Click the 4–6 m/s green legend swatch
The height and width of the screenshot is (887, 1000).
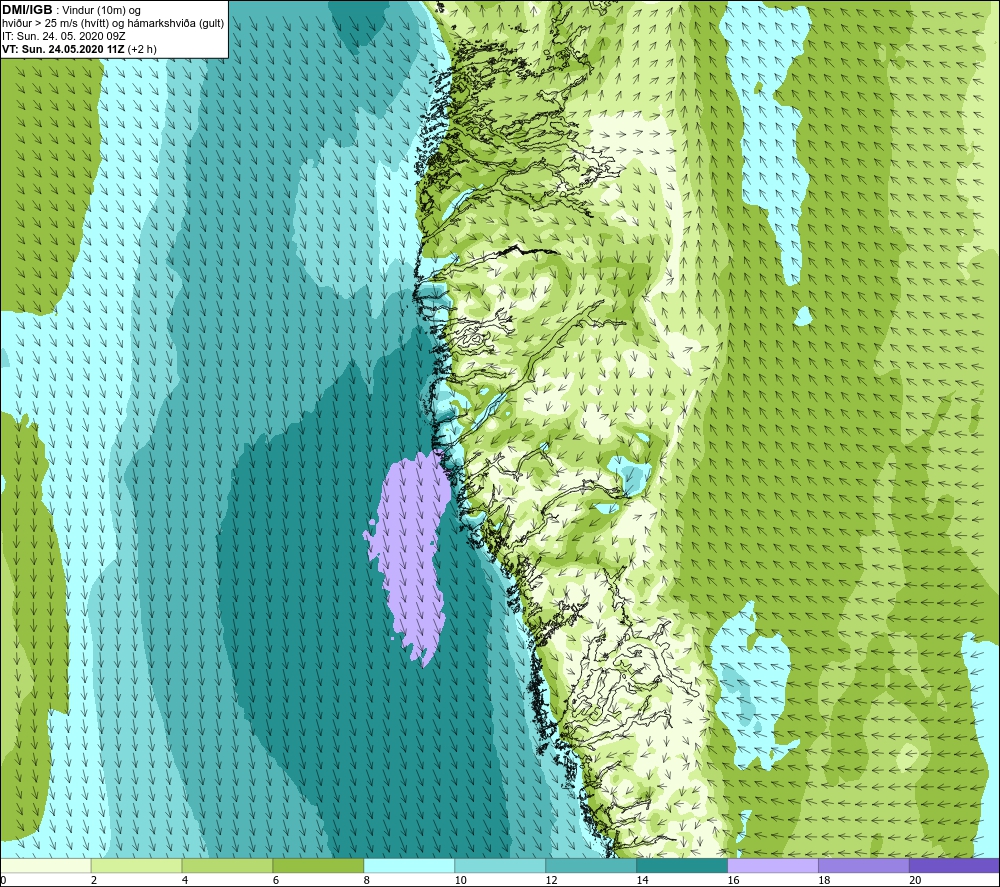pyautogui.click(x=227, y=865)
